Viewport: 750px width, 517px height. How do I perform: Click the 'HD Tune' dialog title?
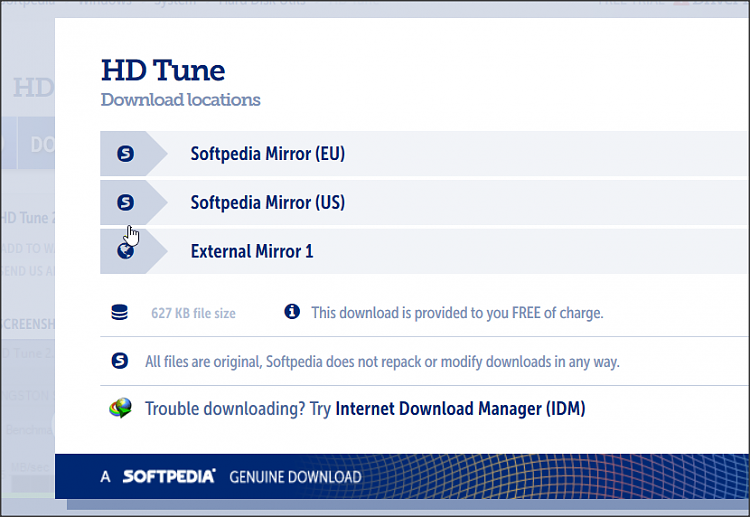pyautogui.click(x=163, y=70)
